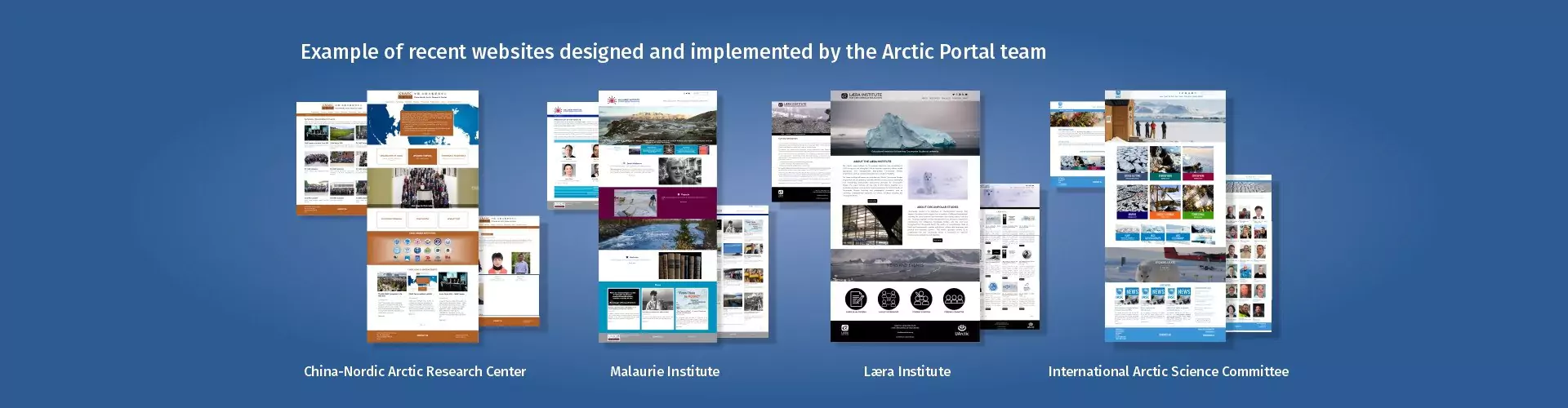The height and width of the screenshot is (408, 1568).
Task: Open the tall Læra Institute iceberg homepage screenshot
Action: [x=905, y=216]
